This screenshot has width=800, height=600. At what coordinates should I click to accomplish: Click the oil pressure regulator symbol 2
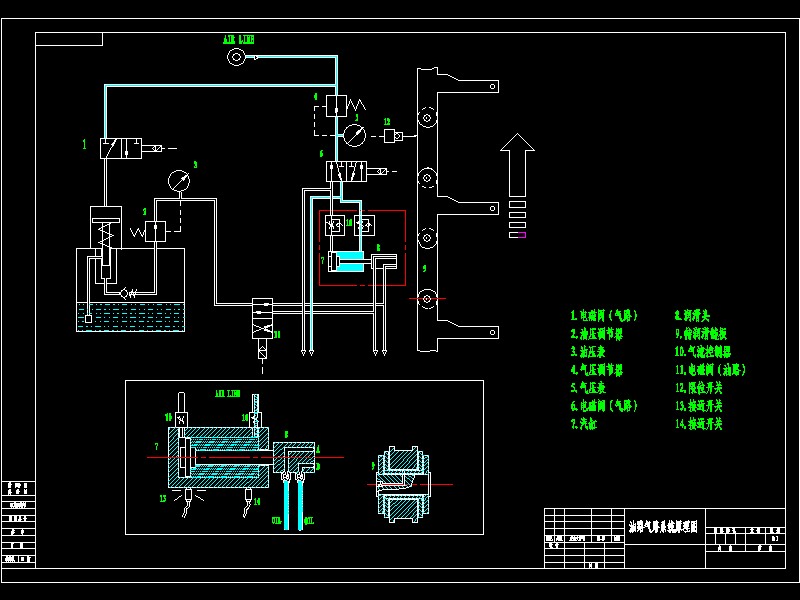(157, 231)
